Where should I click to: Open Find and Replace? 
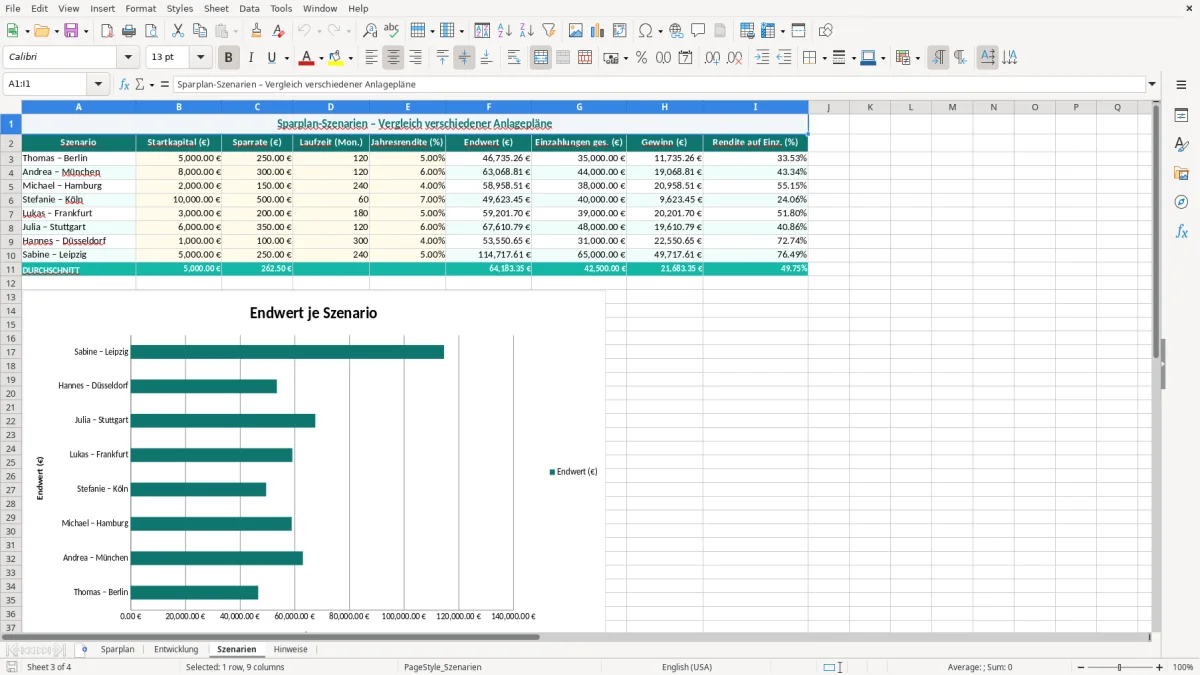click(370, 31)
